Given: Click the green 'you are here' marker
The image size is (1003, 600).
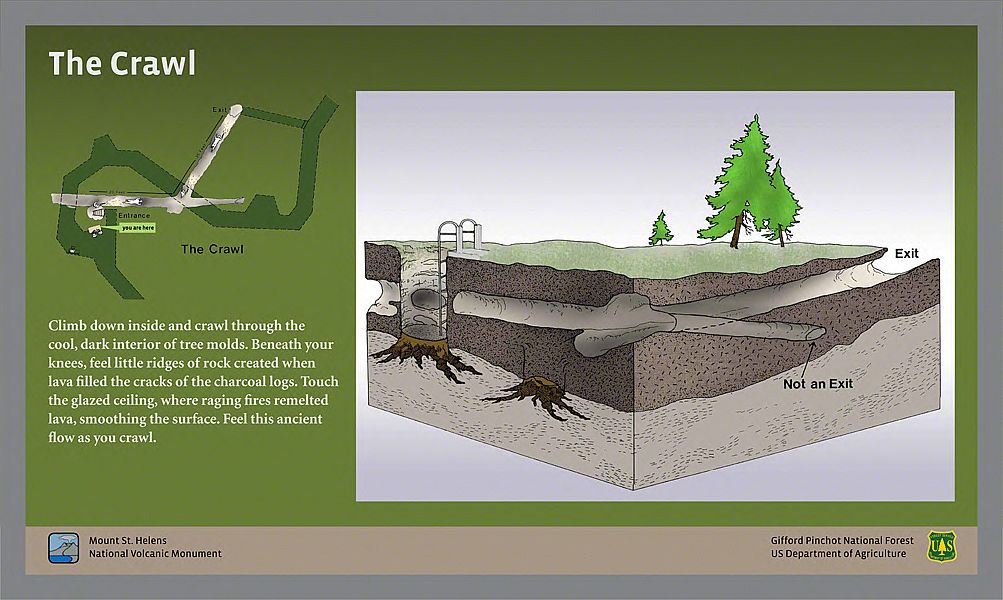Looking at the screenshot, I should [x=137, y=228].
